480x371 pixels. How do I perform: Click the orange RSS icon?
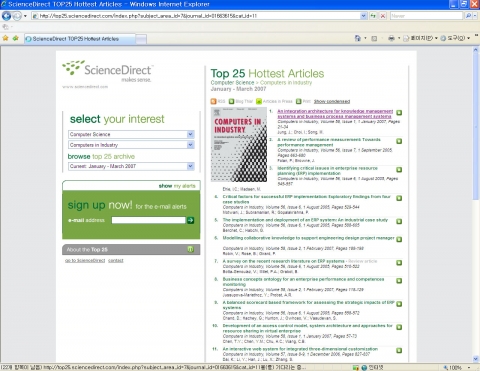(x=213, y=101)
